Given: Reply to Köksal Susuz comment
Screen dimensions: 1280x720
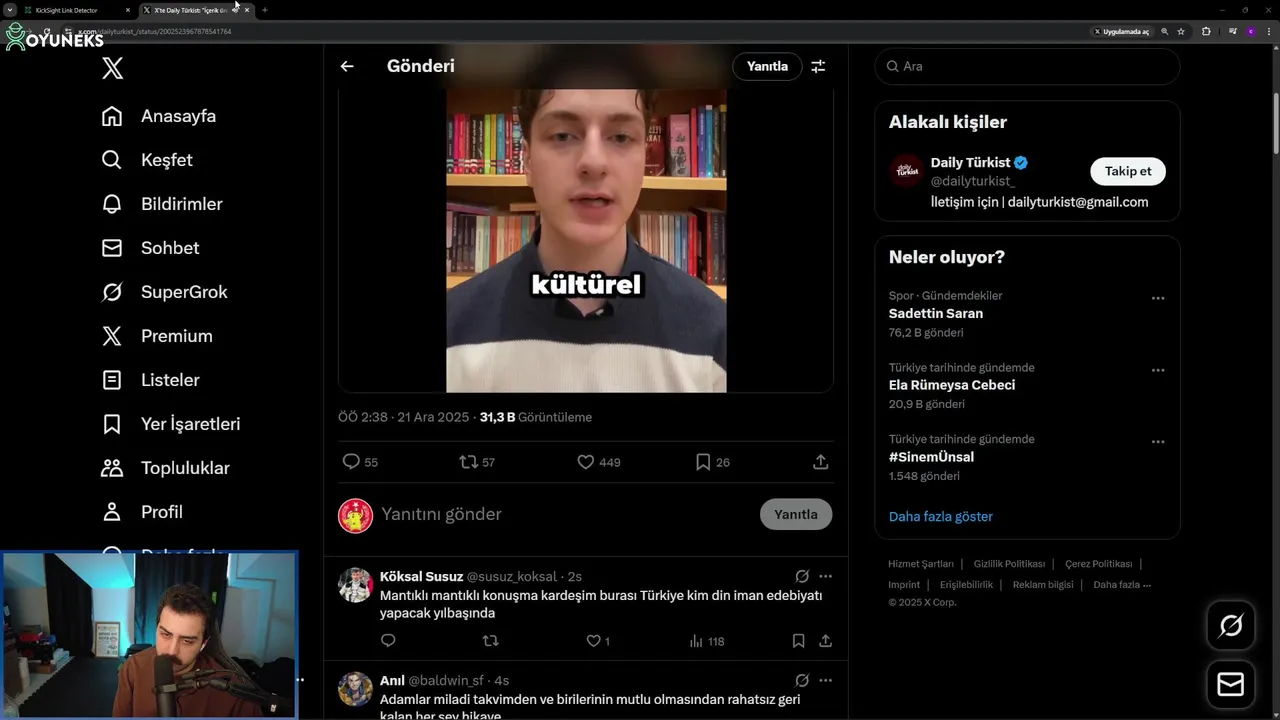Looking at the screenshot, I should click(388, 641).
